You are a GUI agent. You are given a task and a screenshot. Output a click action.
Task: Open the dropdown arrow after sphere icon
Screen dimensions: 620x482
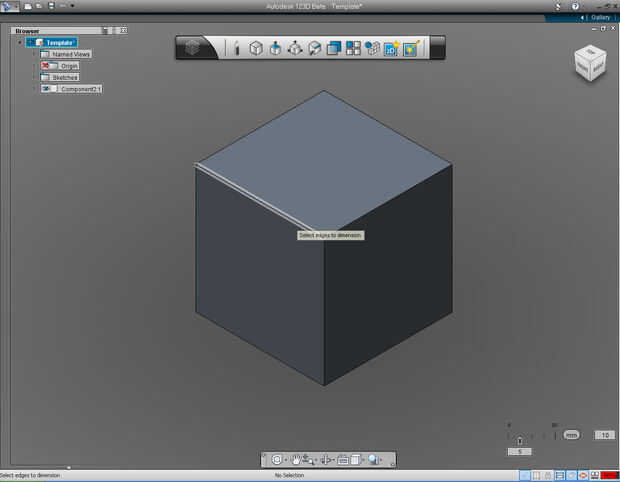381,460
